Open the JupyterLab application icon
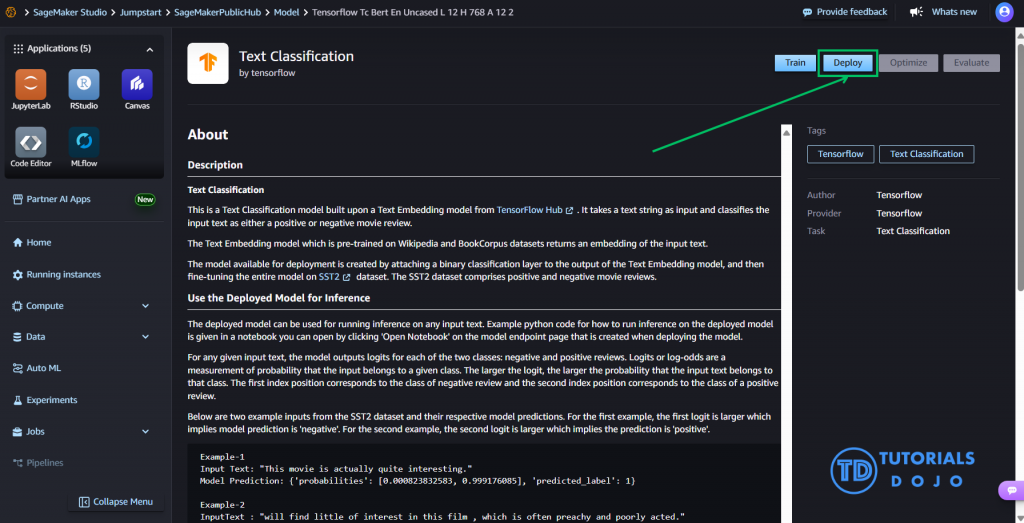This screenshot has height=523, width=1024. pos(31,84)
